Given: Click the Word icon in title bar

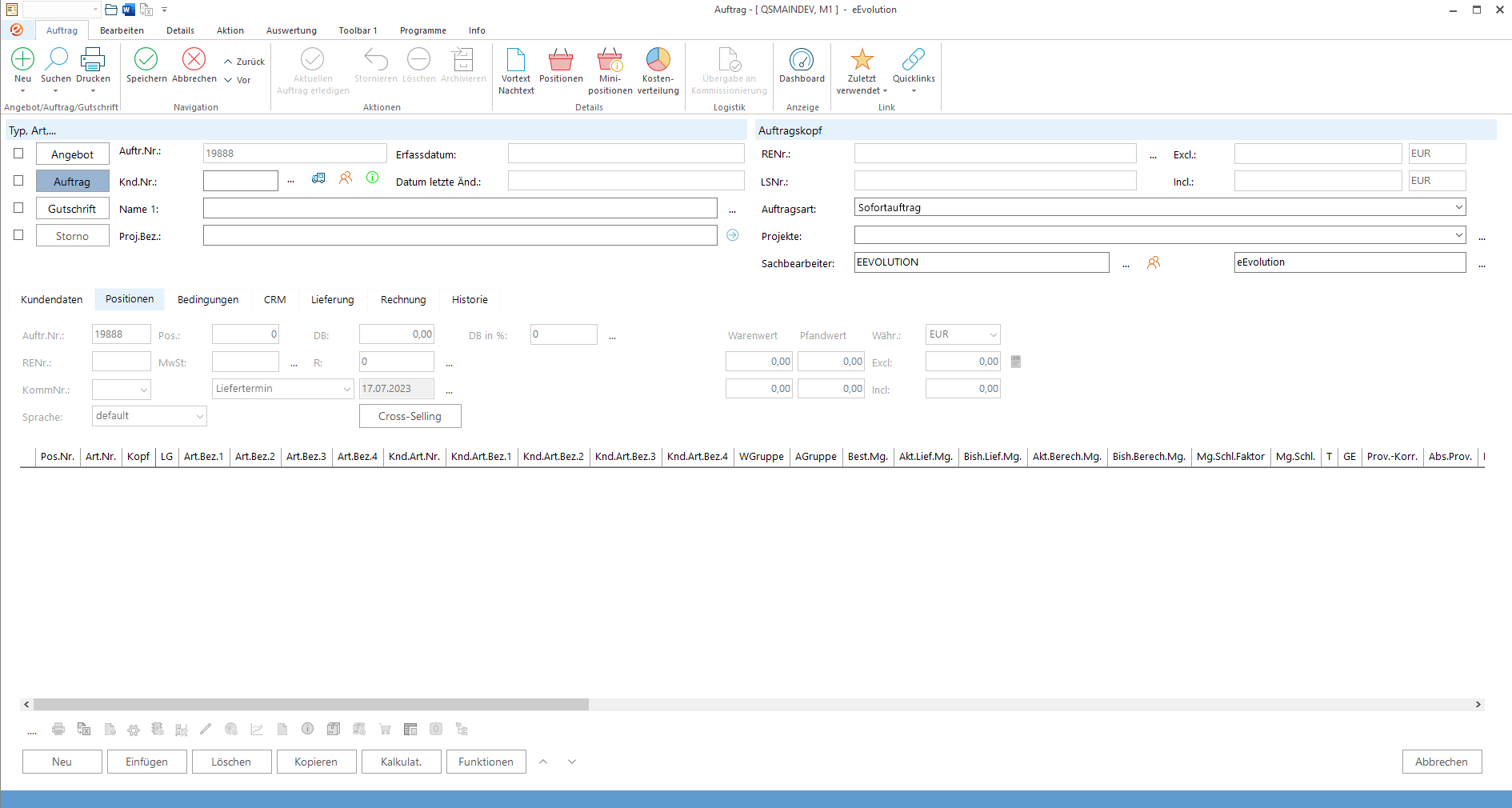Looking at the screenshot, I should click(x=128, y=10).
